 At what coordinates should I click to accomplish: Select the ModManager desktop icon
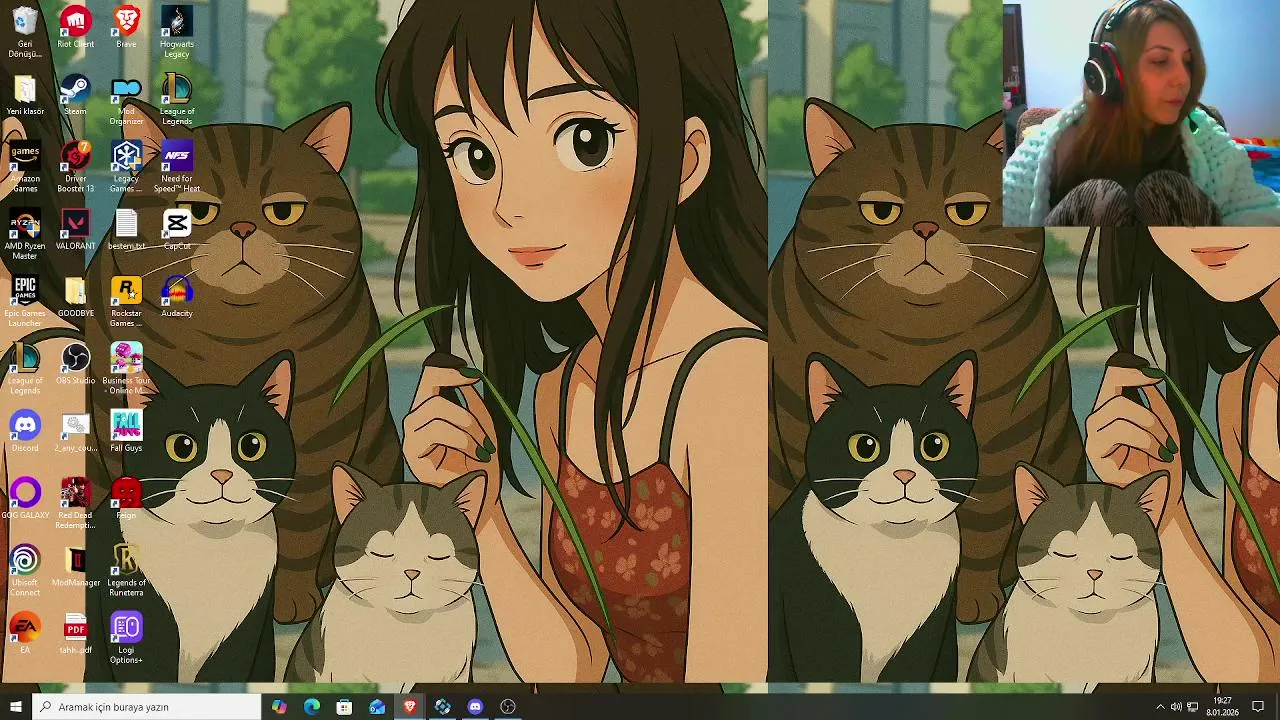76,566
